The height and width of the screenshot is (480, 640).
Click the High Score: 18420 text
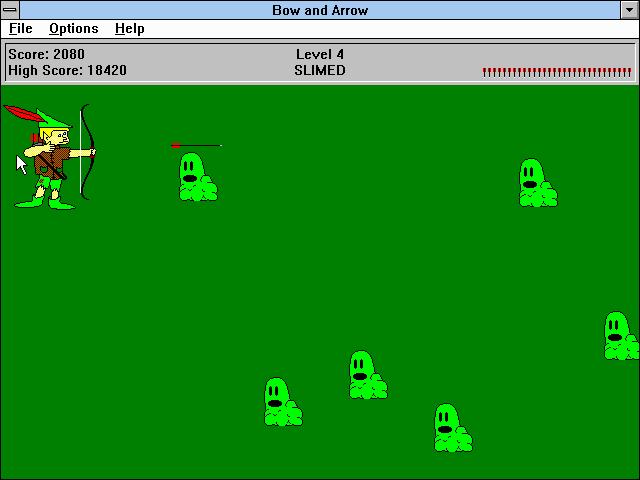coord(67,70)
